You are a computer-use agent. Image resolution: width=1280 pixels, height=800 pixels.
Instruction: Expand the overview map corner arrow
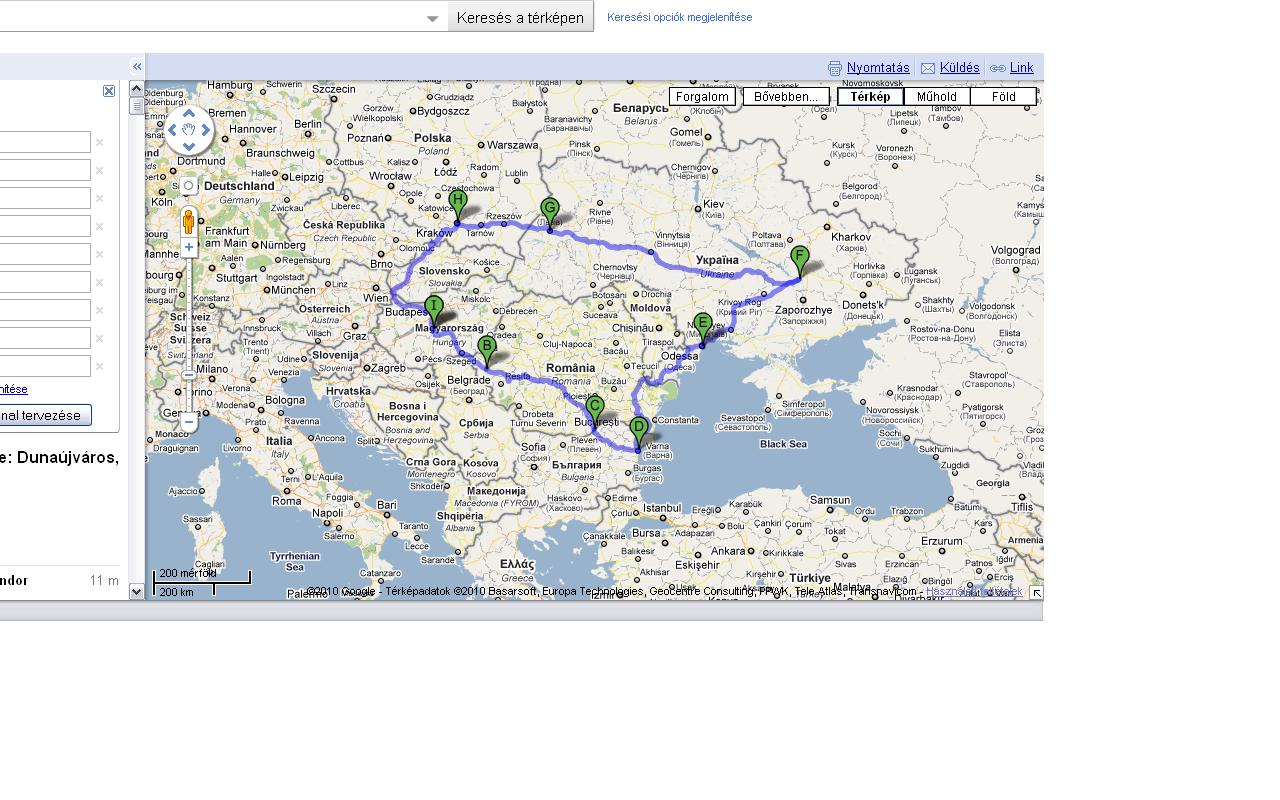1036,593
